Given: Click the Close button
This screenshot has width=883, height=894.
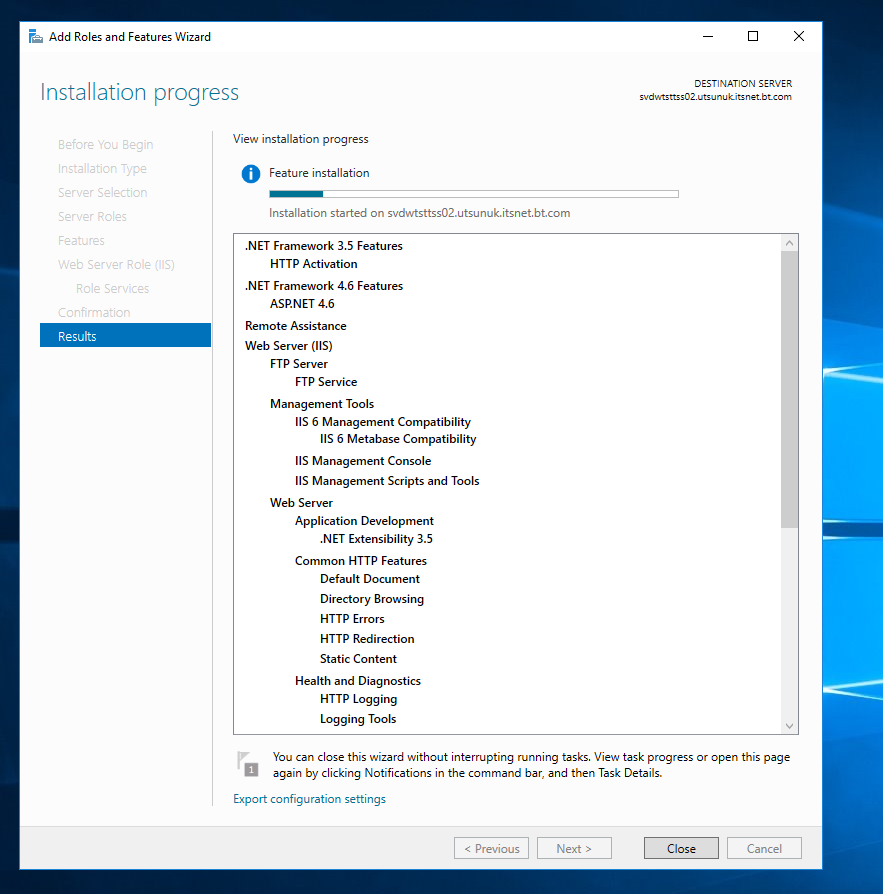Looking at the screenshot, I should coord(681,848).
